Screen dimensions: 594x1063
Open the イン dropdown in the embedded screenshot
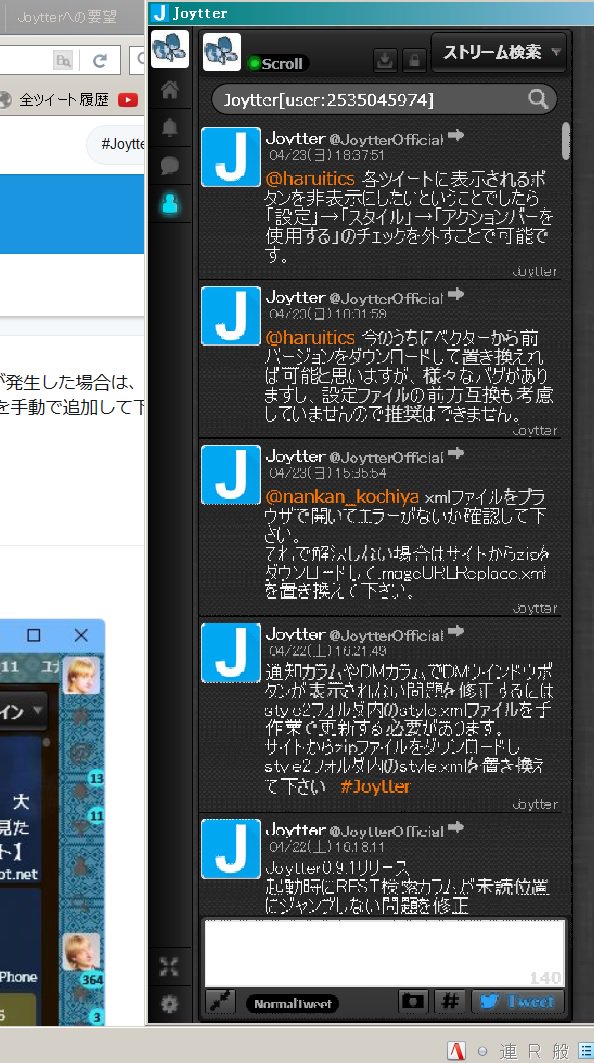(22, 712)
